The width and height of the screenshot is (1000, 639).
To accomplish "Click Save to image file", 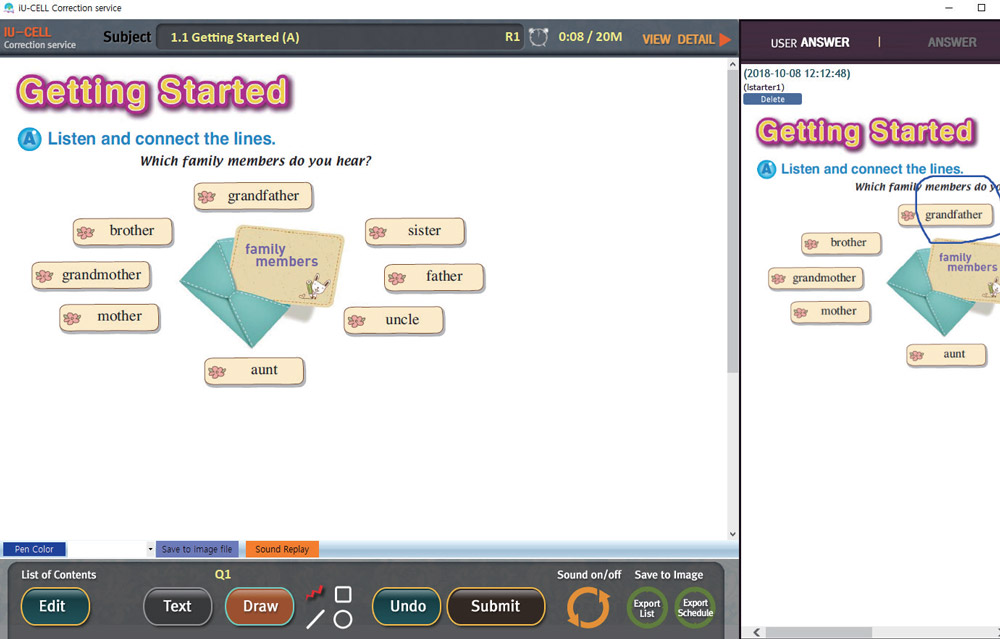I will coord(197,549).
